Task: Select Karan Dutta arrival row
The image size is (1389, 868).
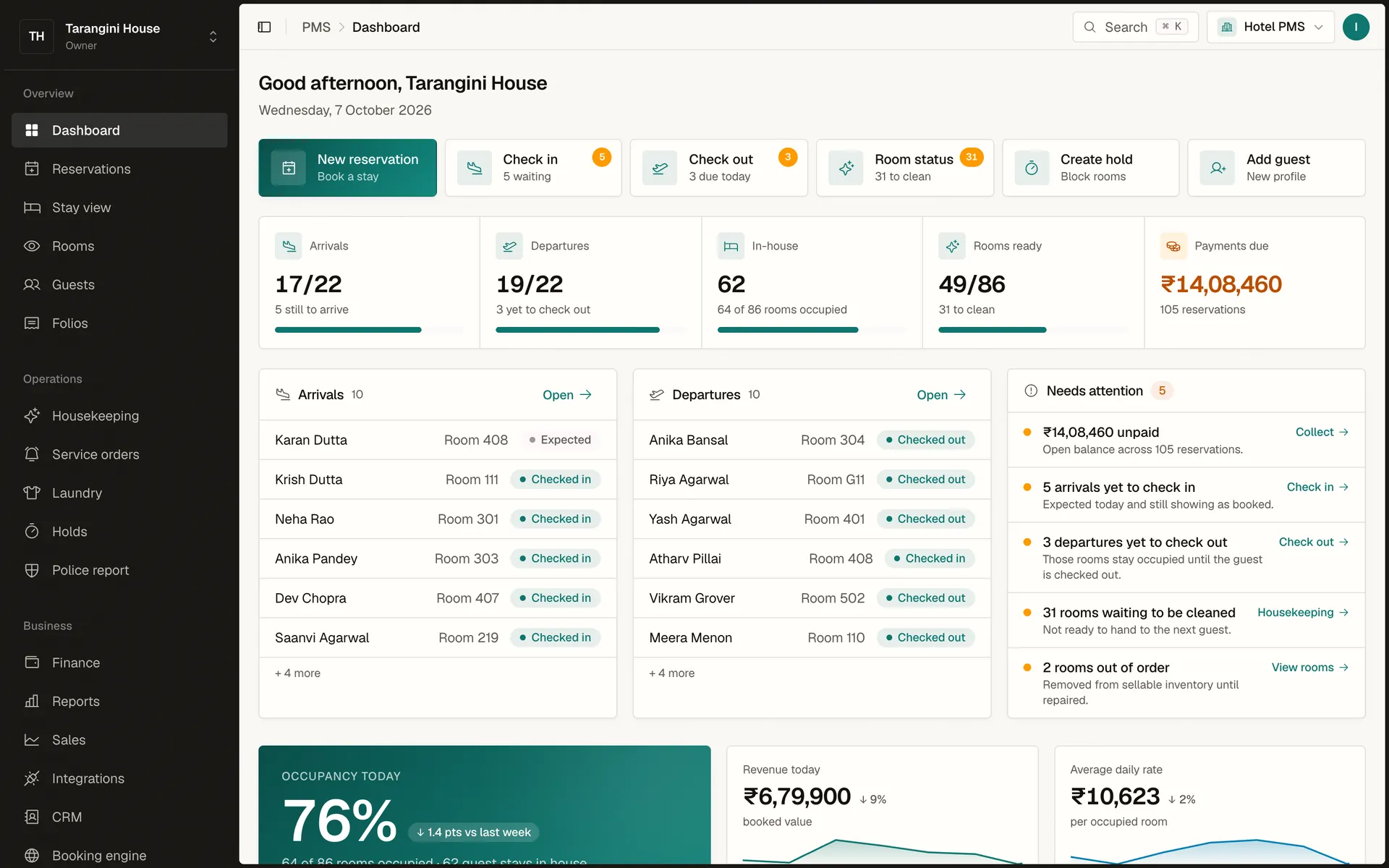Action: (438, 440)
